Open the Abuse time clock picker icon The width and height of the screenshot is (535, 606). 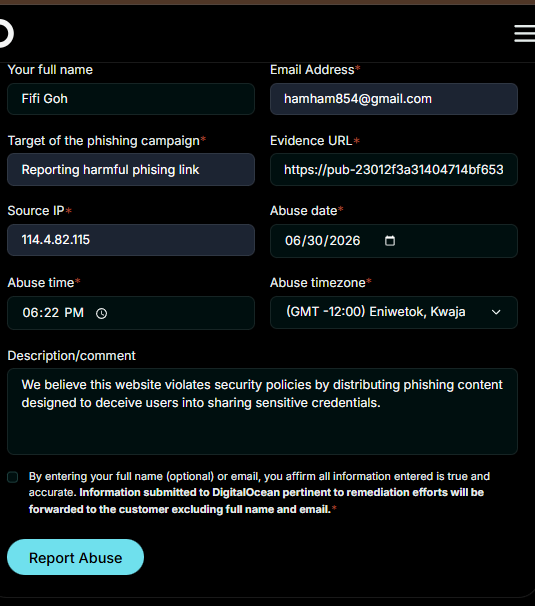click(x=101, y=313)
